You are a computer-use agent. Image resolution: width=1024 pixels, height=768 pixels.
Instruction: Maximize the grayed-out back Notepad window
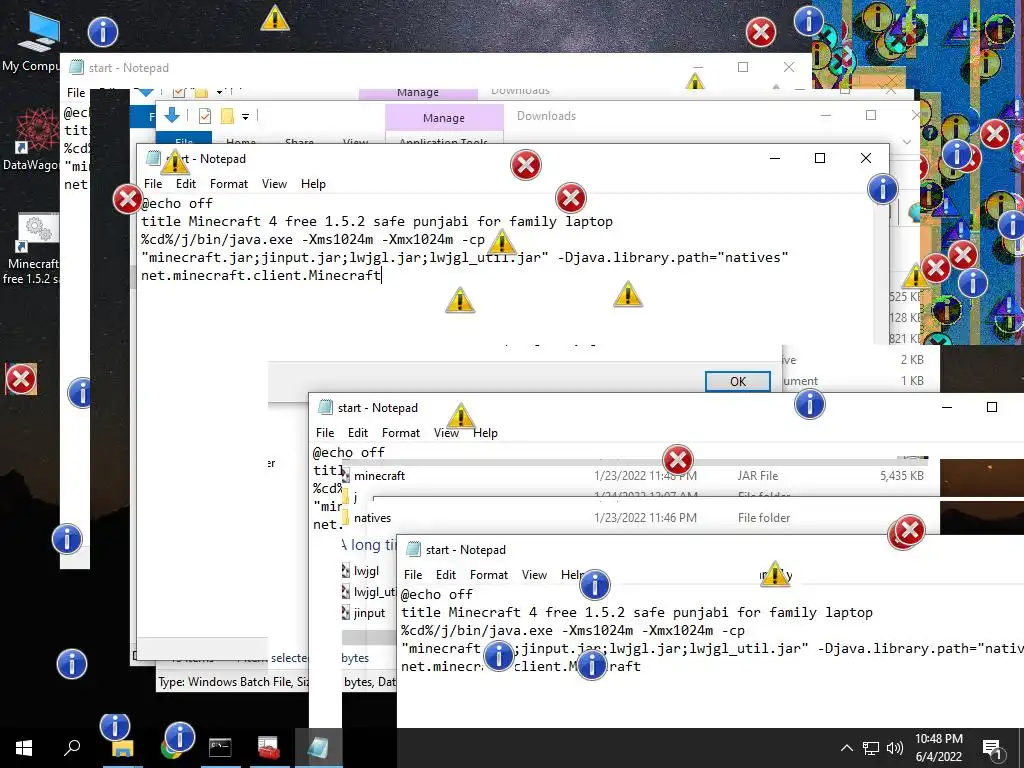pos(743,67)
